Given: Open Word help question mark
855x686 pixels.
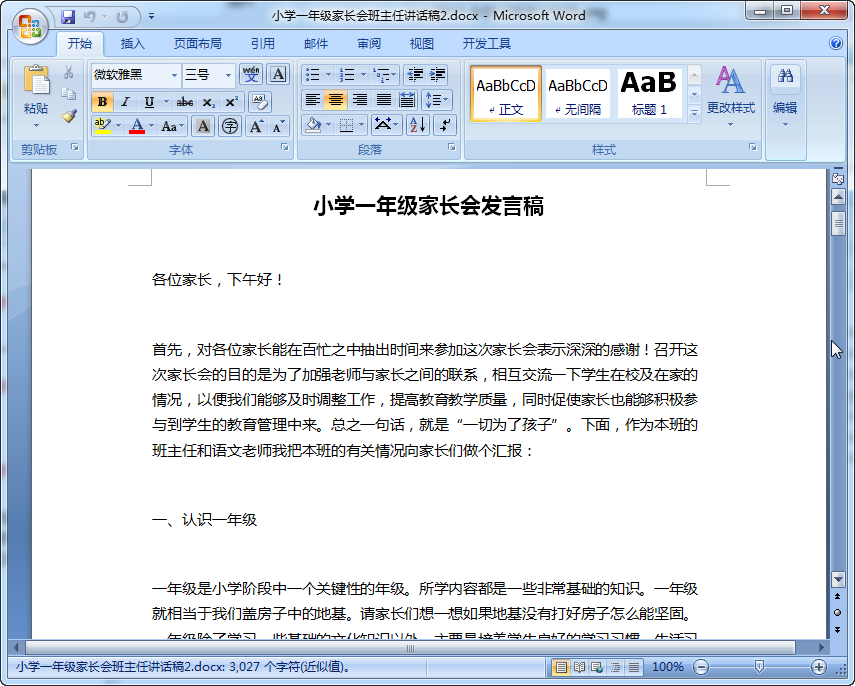Looking at the screenshot, I should (835, 43).
